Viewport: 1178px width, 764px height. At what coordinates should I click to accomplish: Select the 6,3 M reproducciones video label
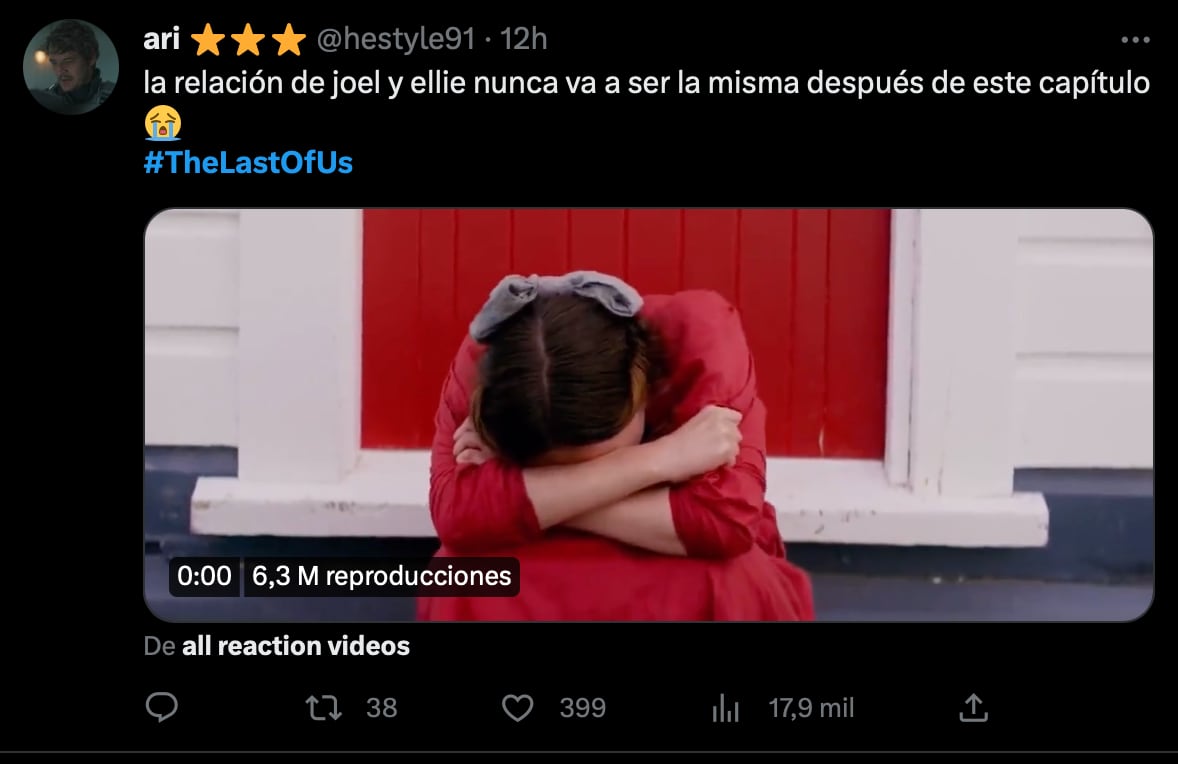tap(382, 576)
